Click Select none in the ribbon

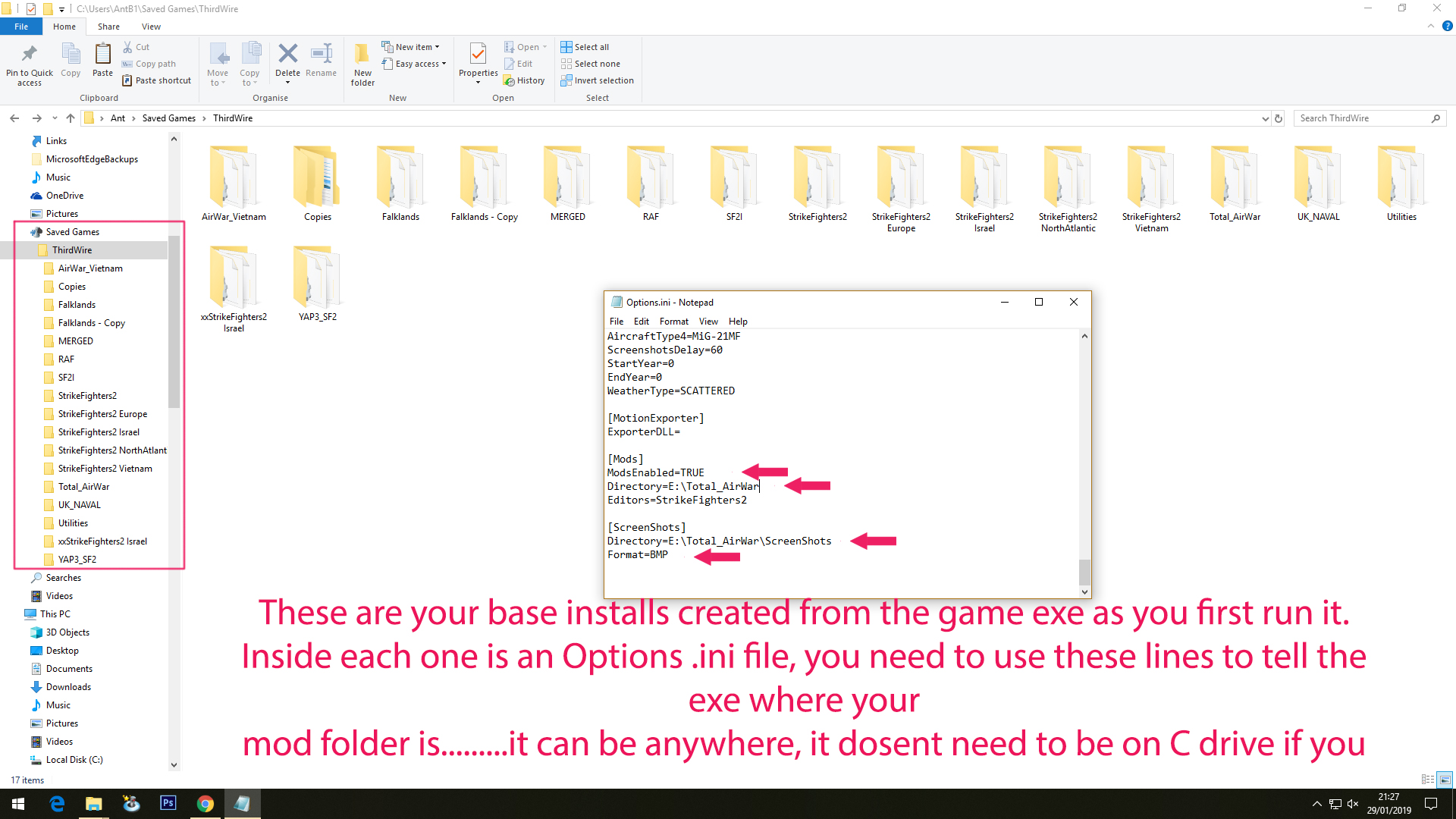(x=590, y=64)
